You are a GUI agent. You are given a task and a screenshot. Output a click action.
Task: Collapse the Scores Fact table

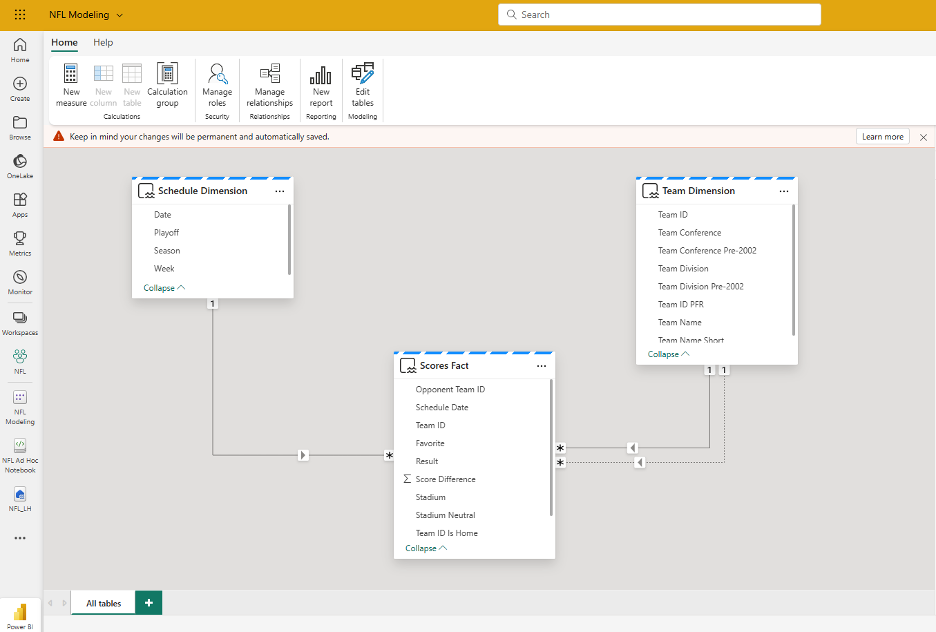(426, 548)
